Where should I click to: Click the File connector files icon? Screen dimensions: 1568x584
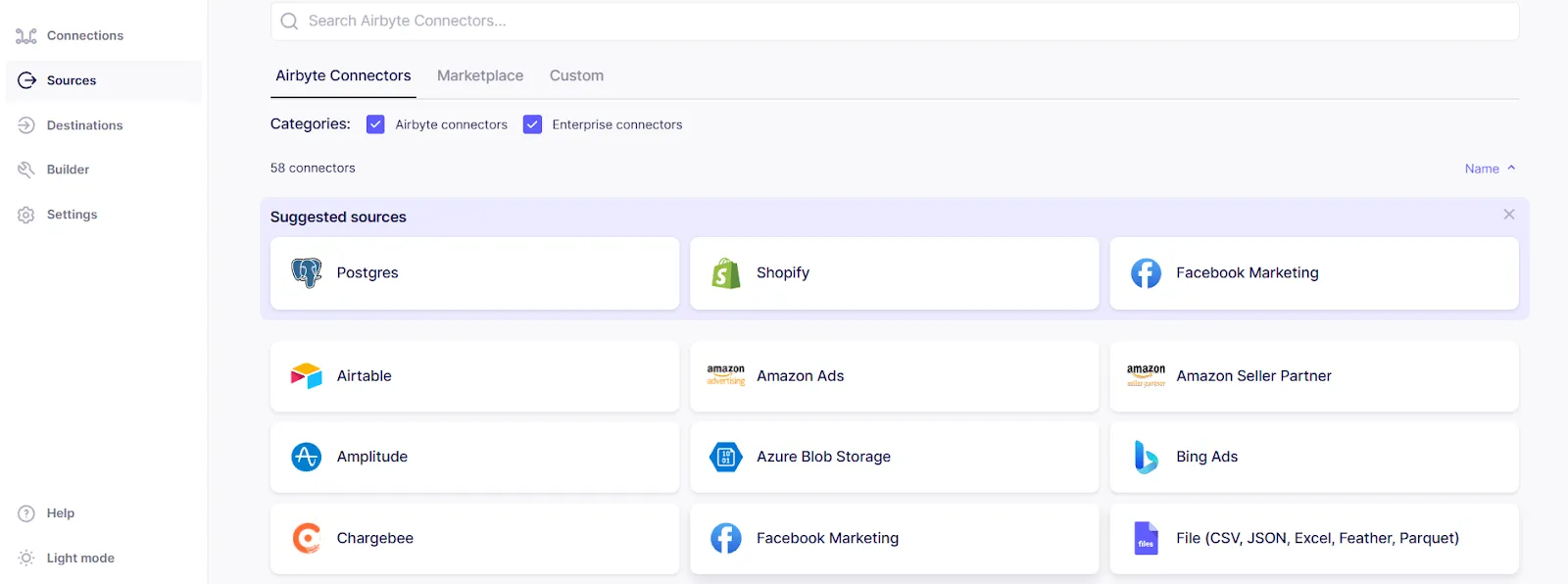tap(1146, 538)
